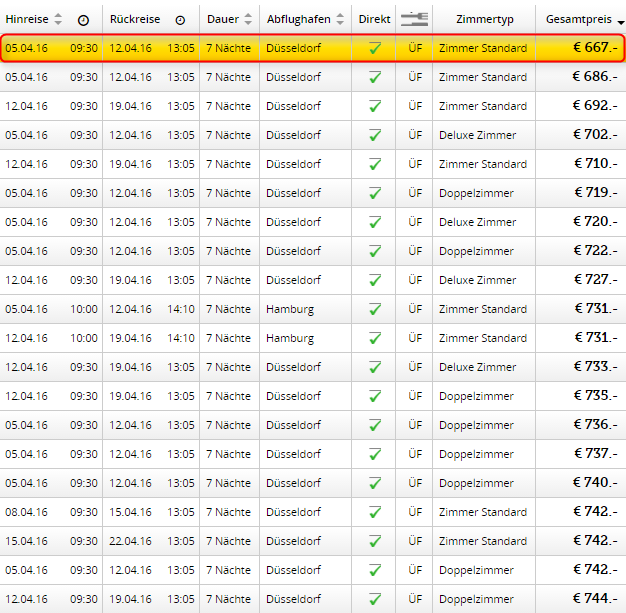Select Hamburg departure in 12.04.16 row
Viewport: 626px width, 613px height.
290,338
